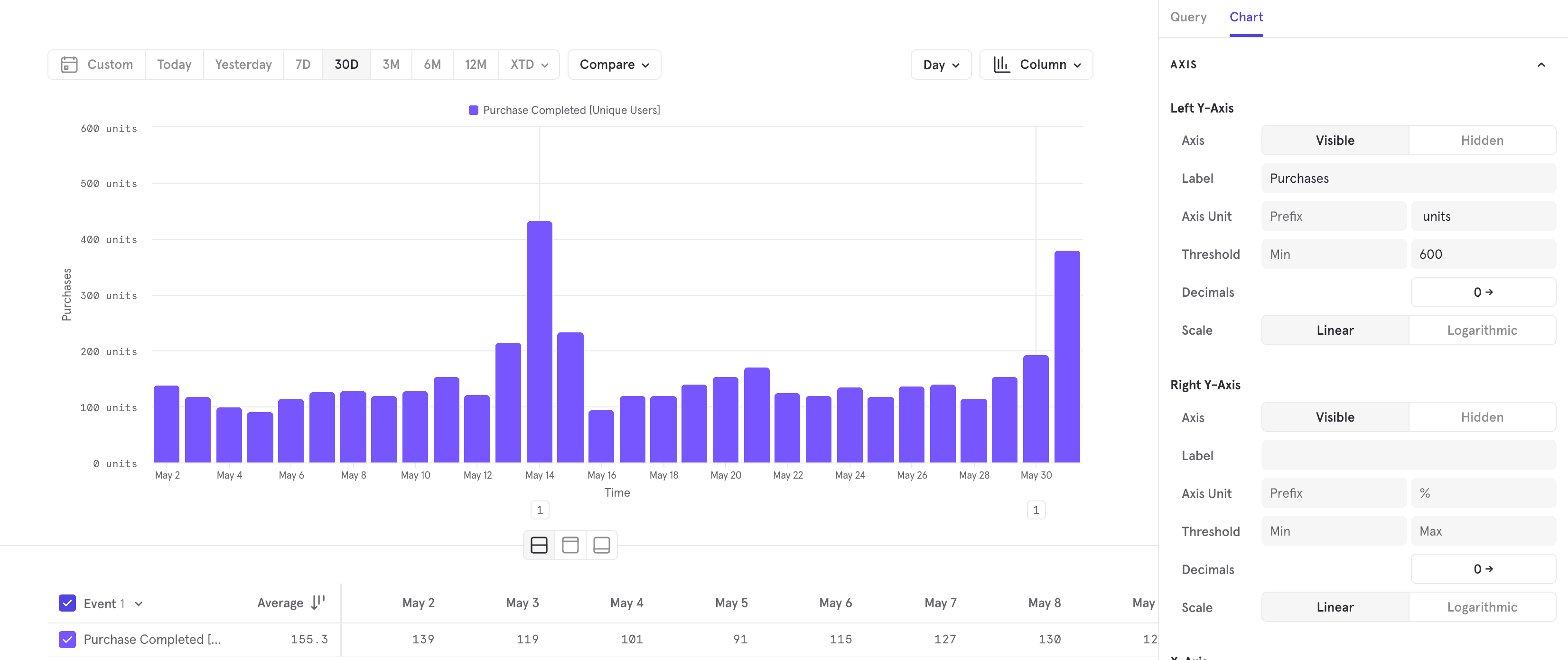Collapse the AXIS section chevron
The width and height of the screenshot is (1568, 660).
1540,65
